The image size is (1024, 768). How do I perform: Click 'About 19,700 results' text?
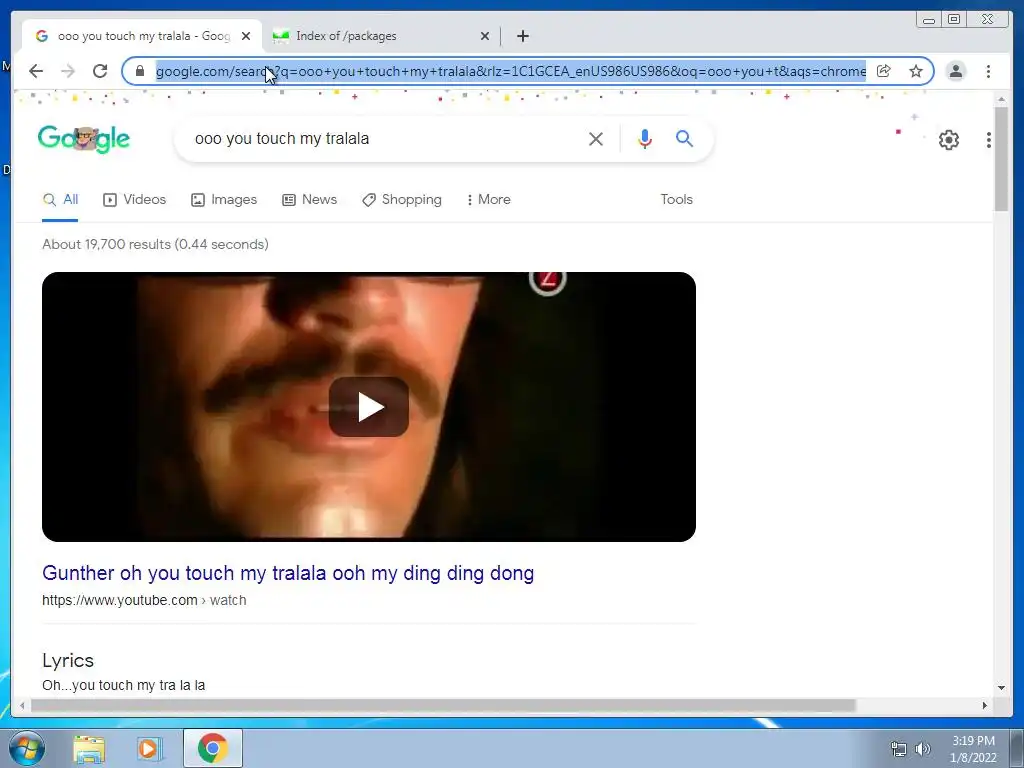(155, 244)
